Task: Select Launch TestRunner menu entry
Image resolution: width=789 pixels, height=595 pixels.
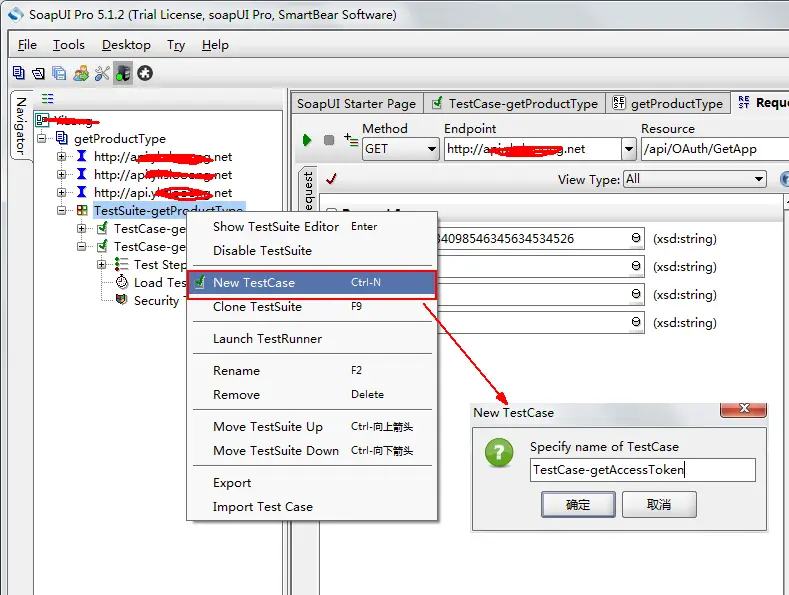Action: coord(312,338)
